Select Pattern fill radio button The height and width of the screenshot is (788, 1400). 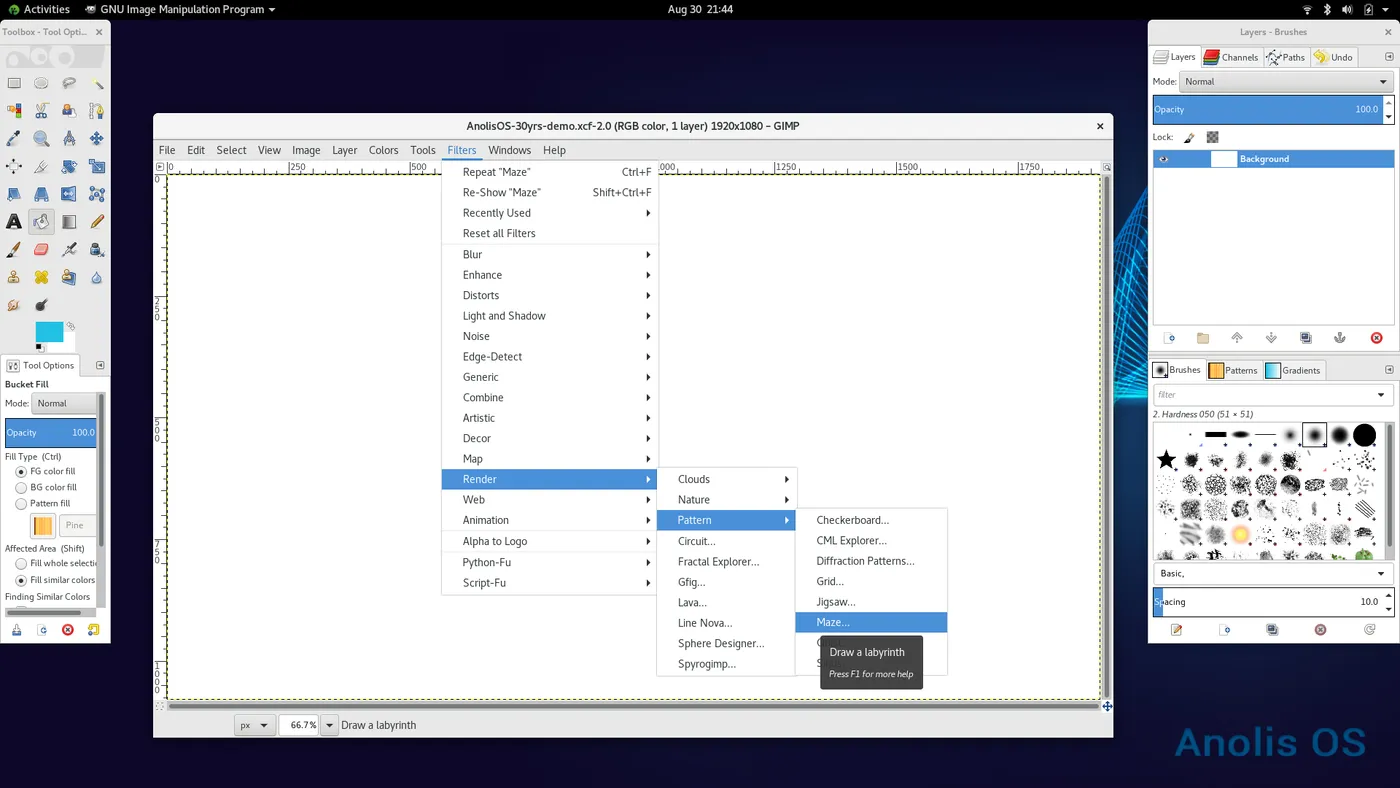[x=21, y=504]
